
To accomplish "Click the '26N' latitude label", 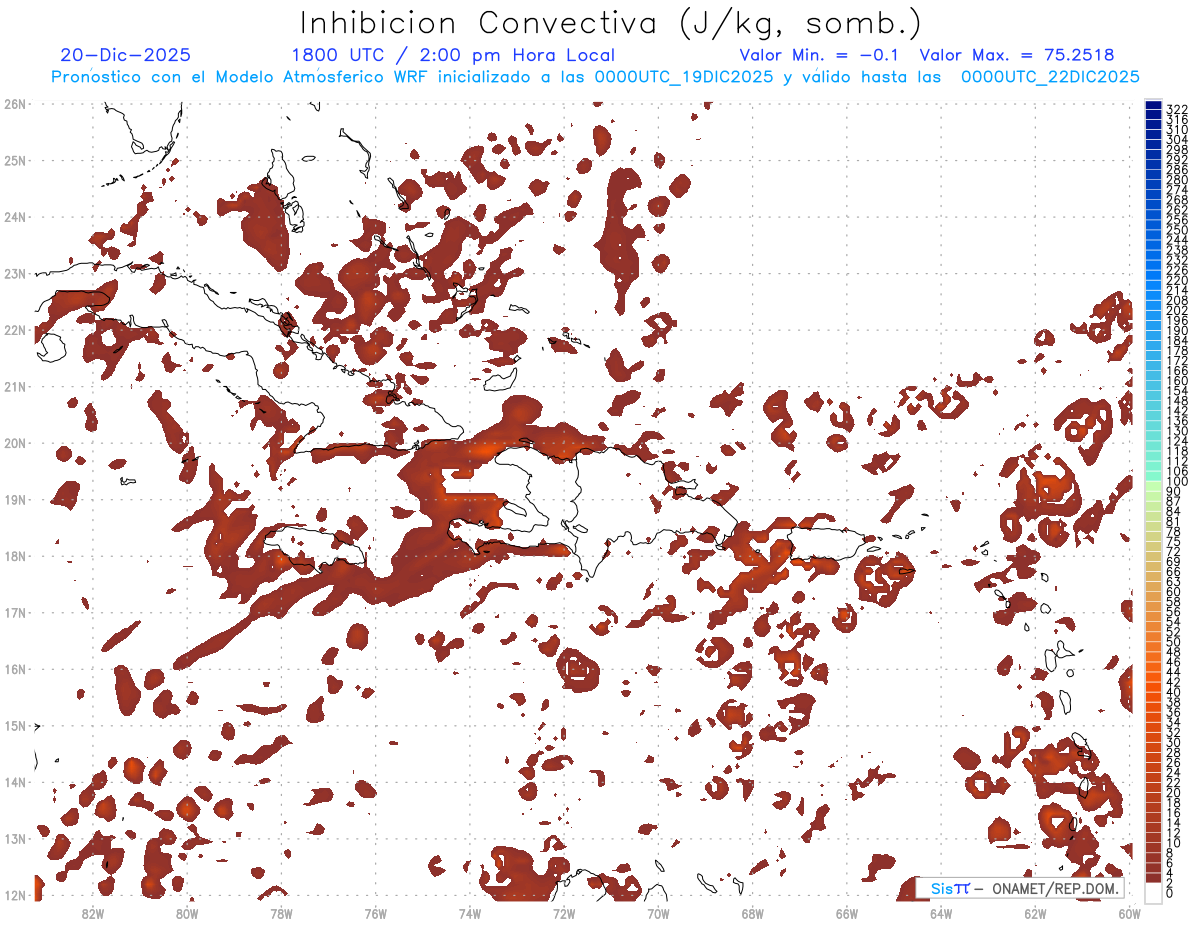I will [15, 104].
